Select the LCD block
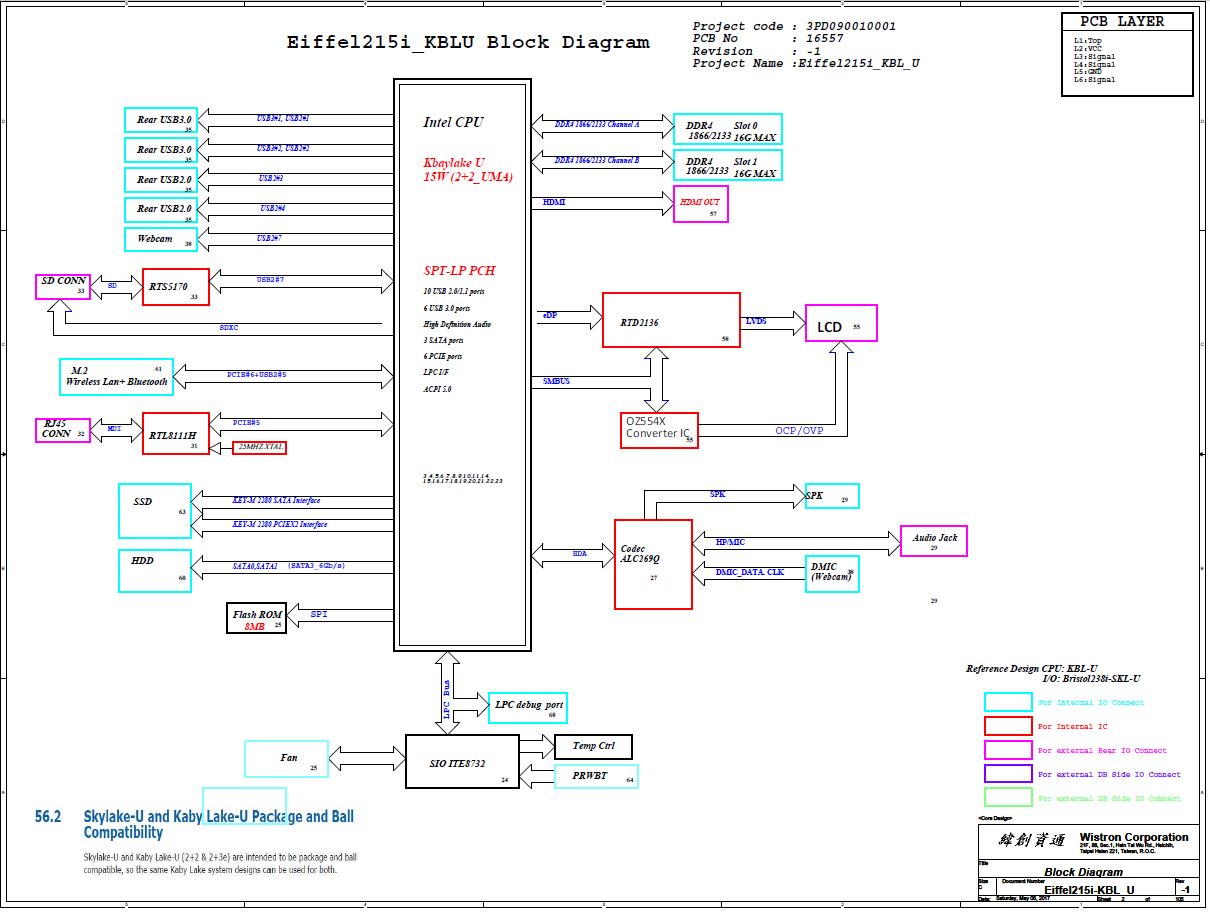This screenshot has height=913, width=1210. pos(841,323)
